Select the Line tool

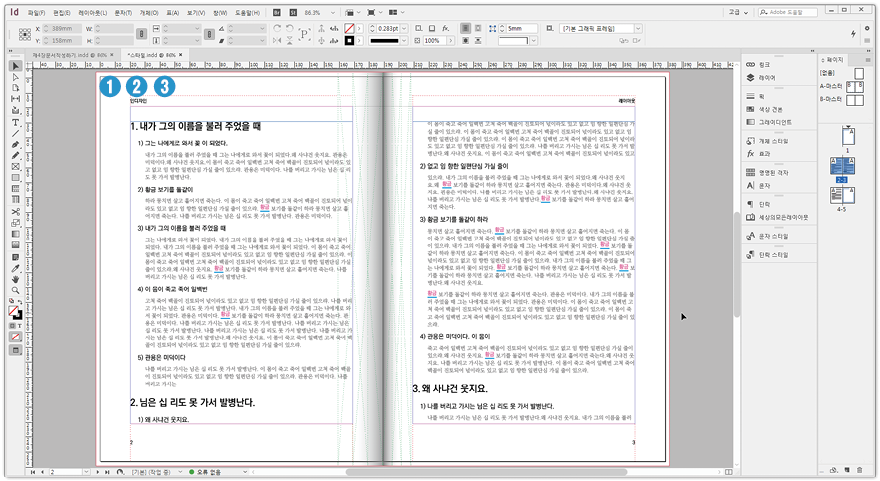click(16, 134)
